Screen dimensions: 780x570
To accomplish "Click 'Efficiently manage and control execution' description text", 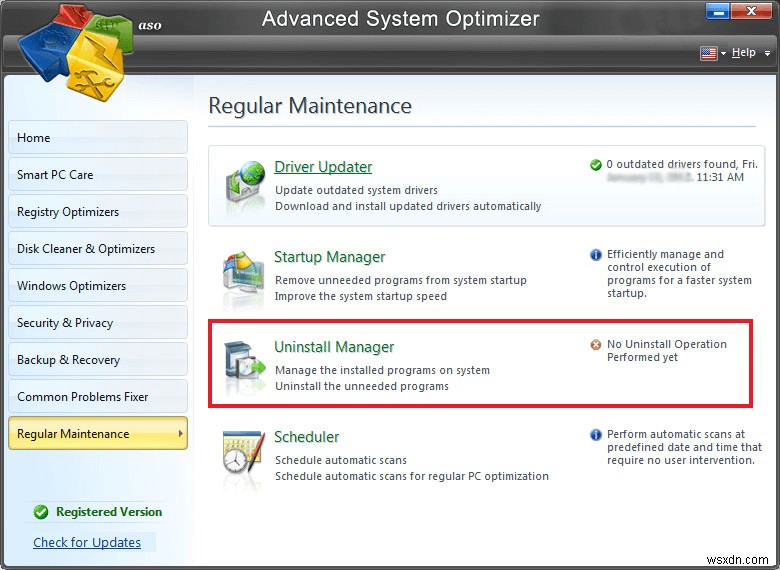I will pos(679,274).
